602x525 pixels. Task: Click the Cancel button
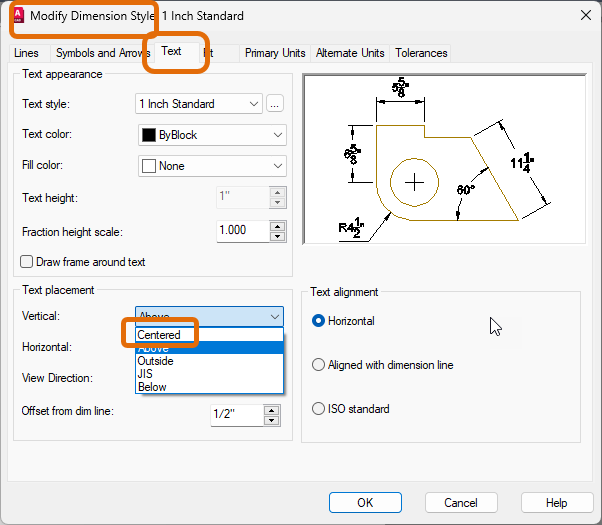[461, 503]
